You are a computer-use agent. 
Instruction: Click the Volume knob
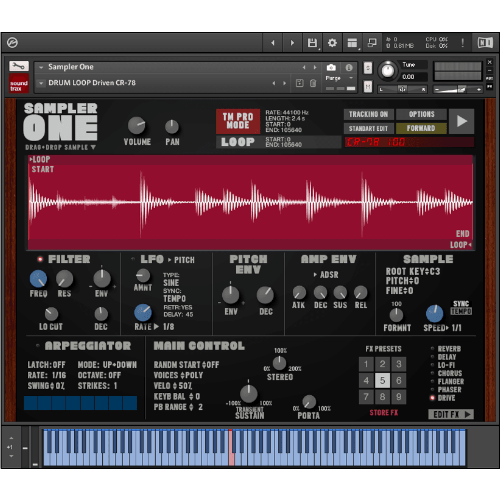click(x=136, y=126)
